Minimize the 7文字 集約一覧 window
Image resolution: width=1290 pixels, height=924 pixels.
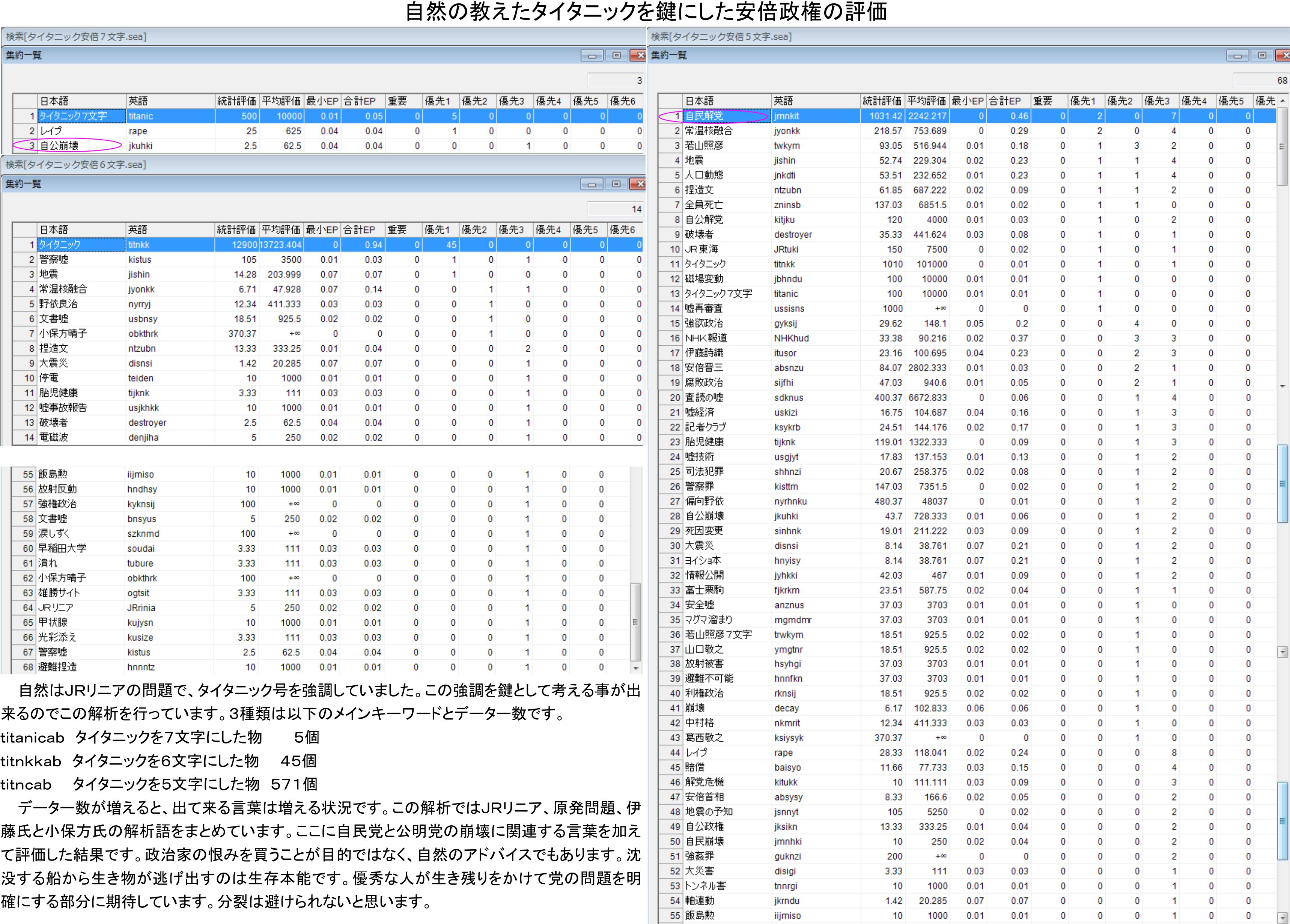coord(592,56)
